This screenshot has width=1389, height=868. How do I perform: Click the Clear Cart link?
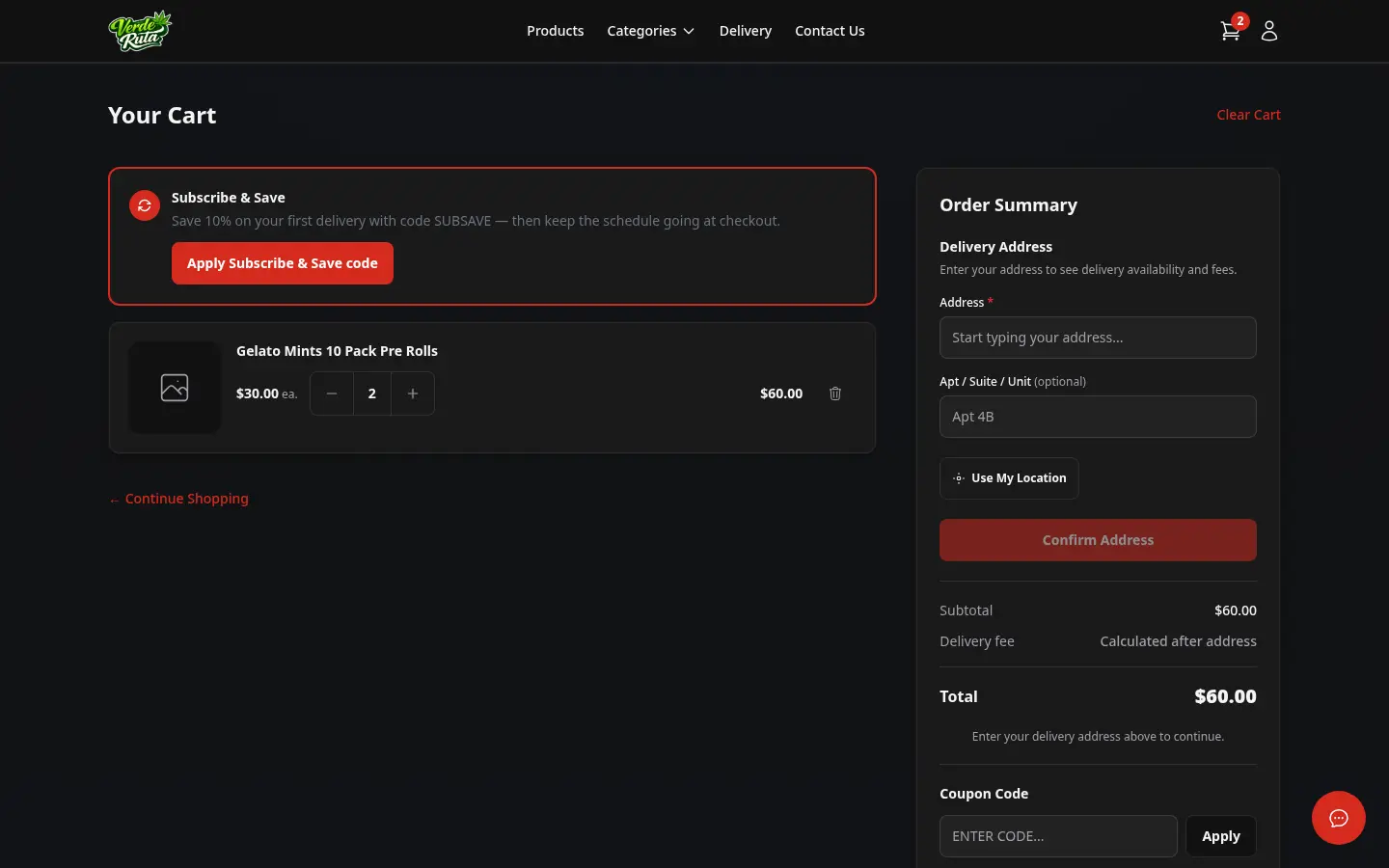click(1248, 115)
